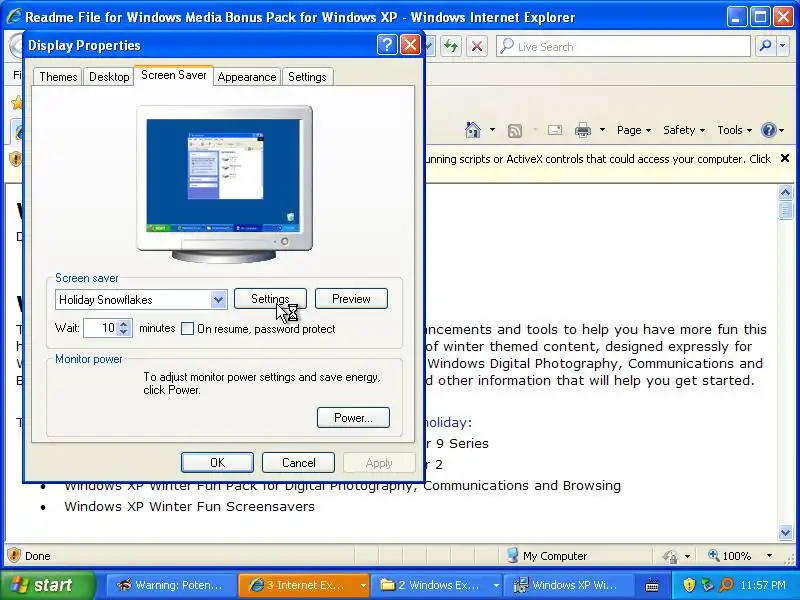Open the Holiday Snowflakes screen saver dropdown
The height and width of the screenshot is (600, 800).
(x=218, y=299)
